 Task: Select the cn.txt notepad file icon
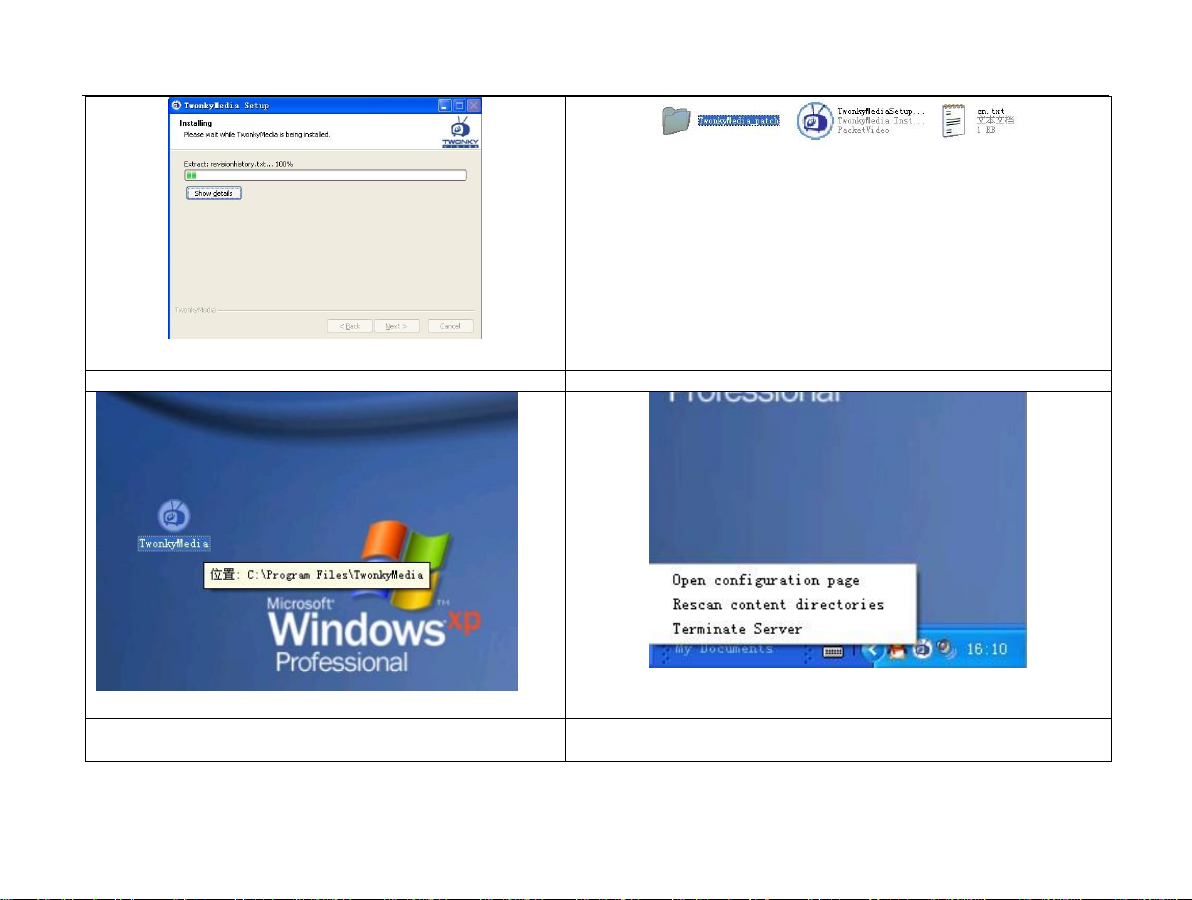(x=953, y=120)
